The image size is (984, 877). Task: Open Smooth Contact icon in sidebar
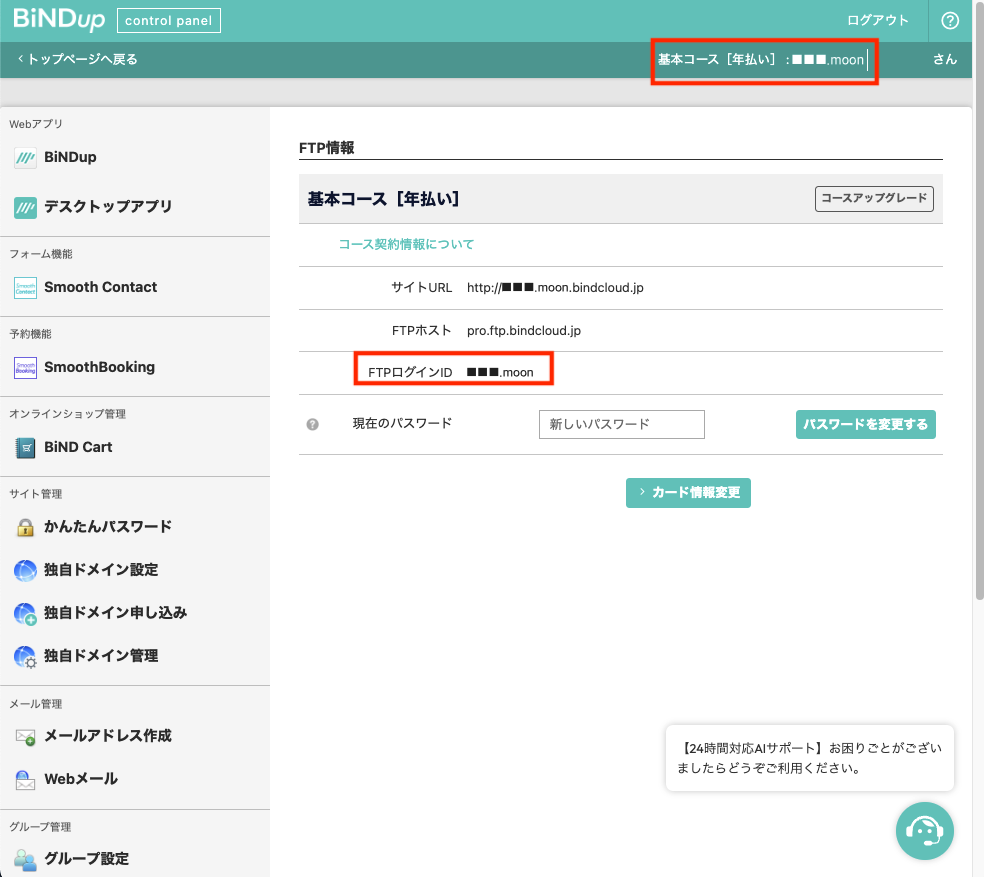coord(25,288)
